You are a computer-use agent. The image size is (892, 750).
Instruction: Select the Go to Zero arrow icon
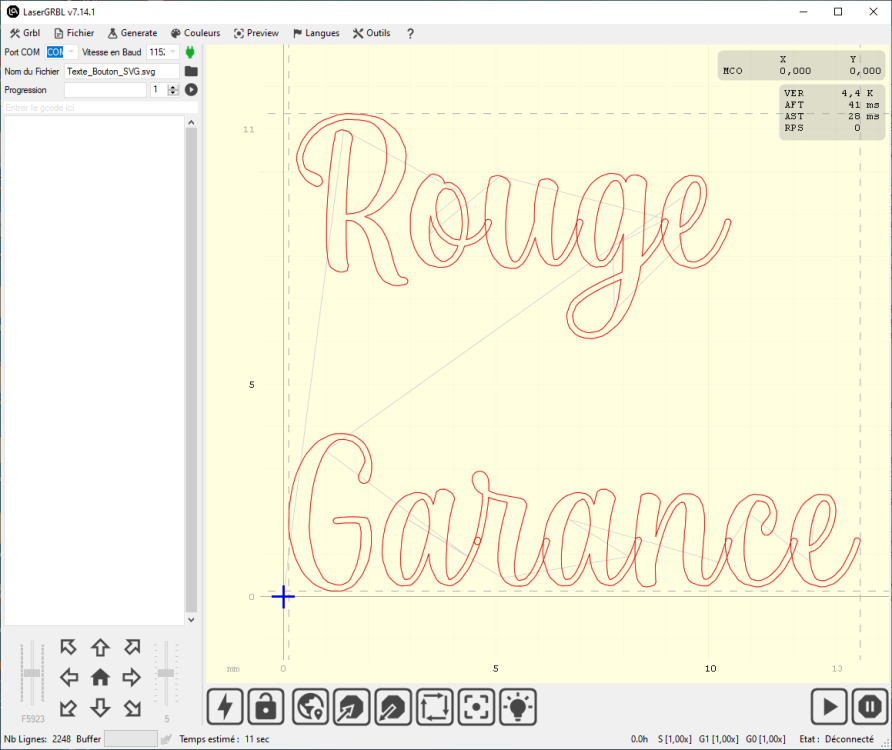350,707
